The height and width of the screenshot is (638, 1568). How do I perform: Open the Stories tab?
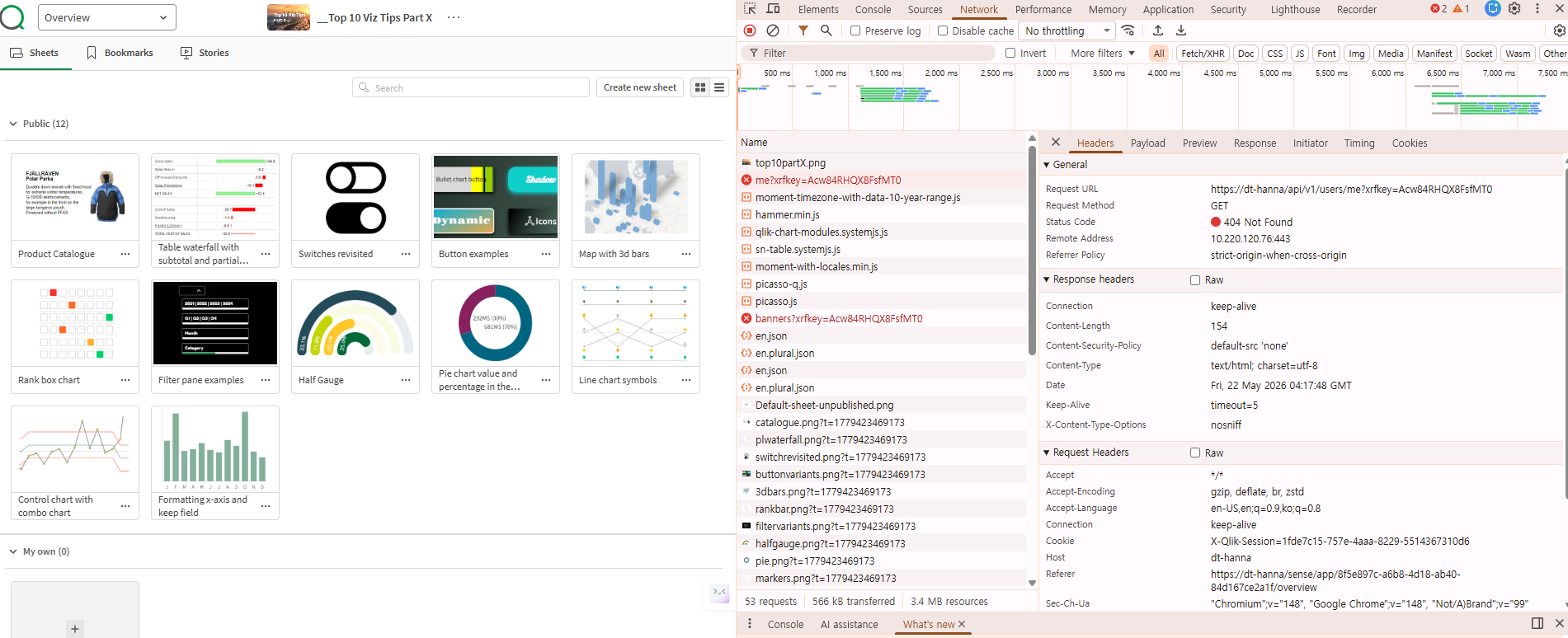tap(205, 53)
